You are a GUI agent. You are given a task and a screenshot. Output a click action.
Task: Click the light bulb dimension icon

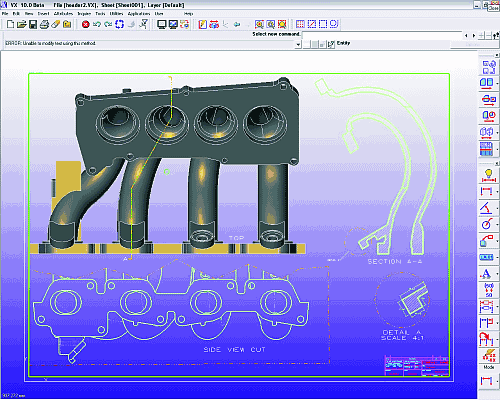click(489, 175)
